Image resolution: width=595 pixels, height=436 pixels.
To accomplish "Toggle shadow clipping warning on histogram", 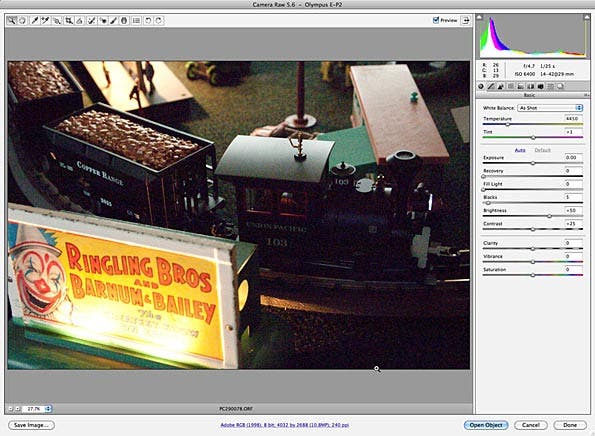I will tap(480, 17).
